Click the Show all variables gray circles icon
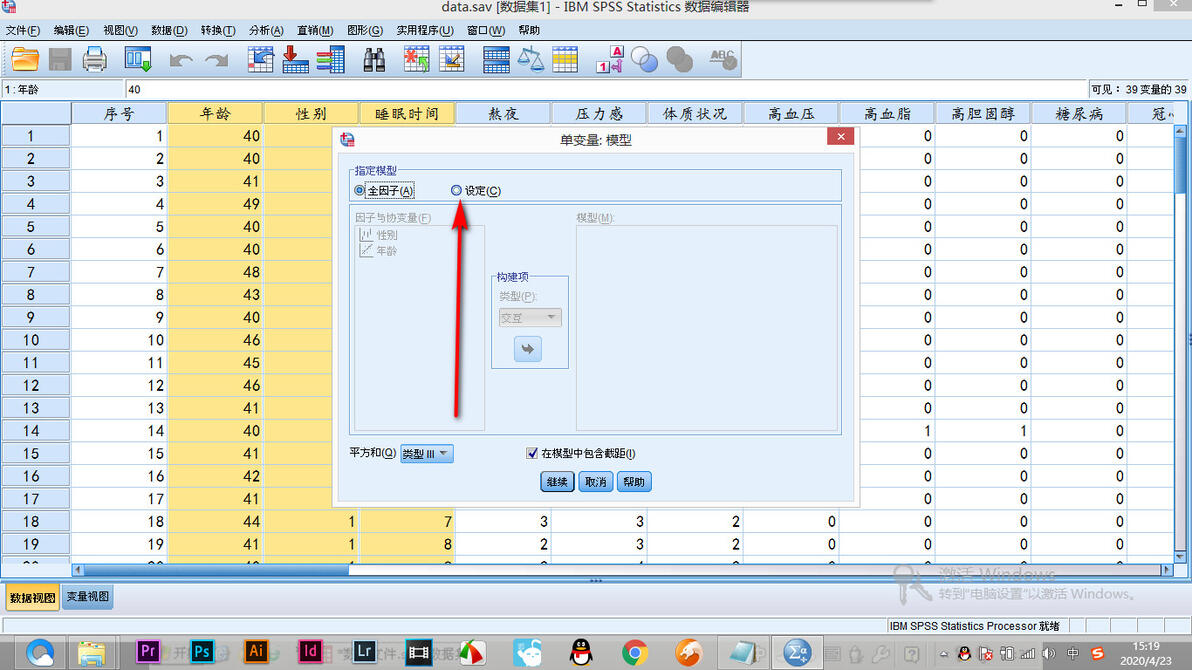The width and height of the screenshot is (1192, 670). pyautogui.click(x=679, y=59)
